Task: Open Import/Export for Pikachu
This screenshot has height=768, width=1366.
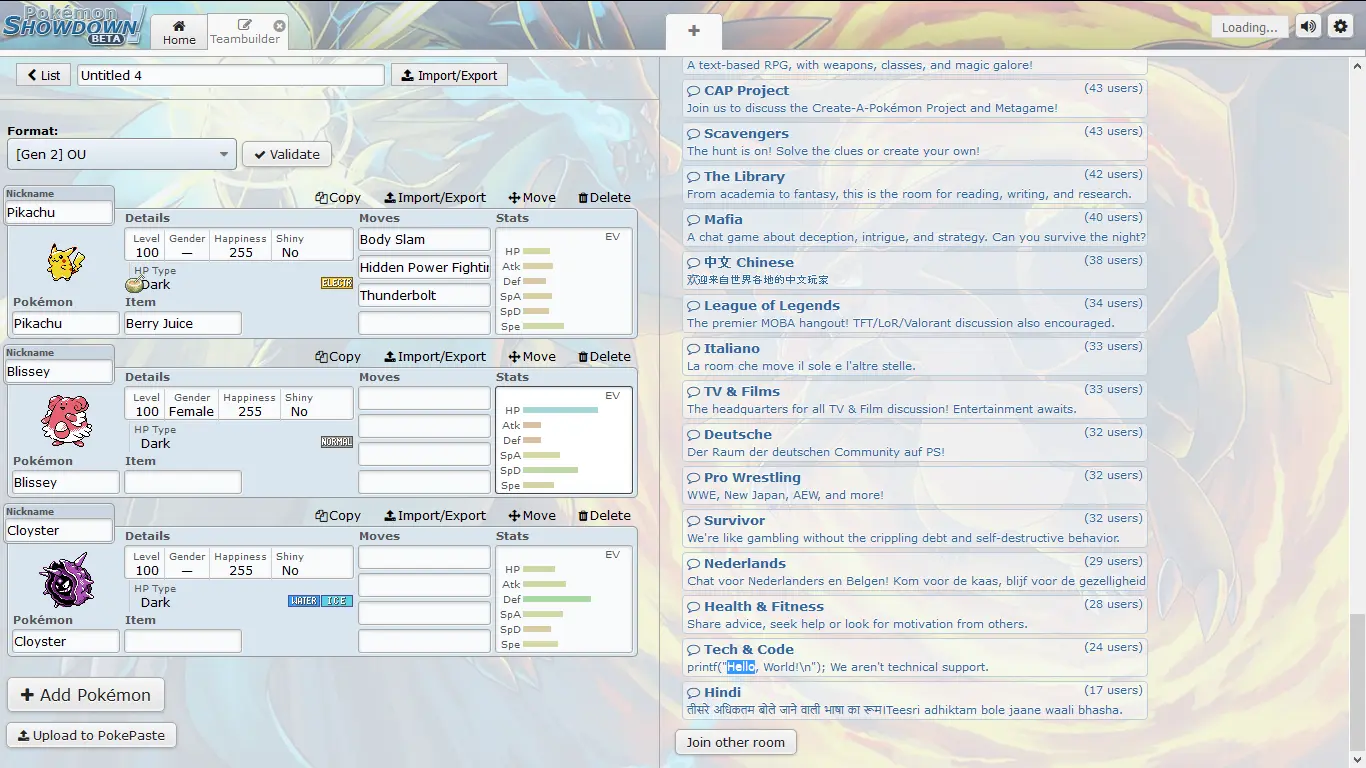Action: [435, 198]
